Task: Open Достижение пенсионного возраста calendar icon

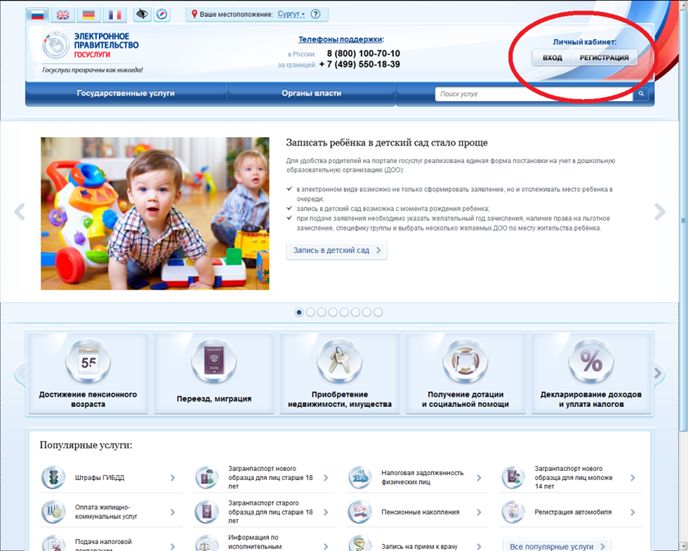Action: 88,361
